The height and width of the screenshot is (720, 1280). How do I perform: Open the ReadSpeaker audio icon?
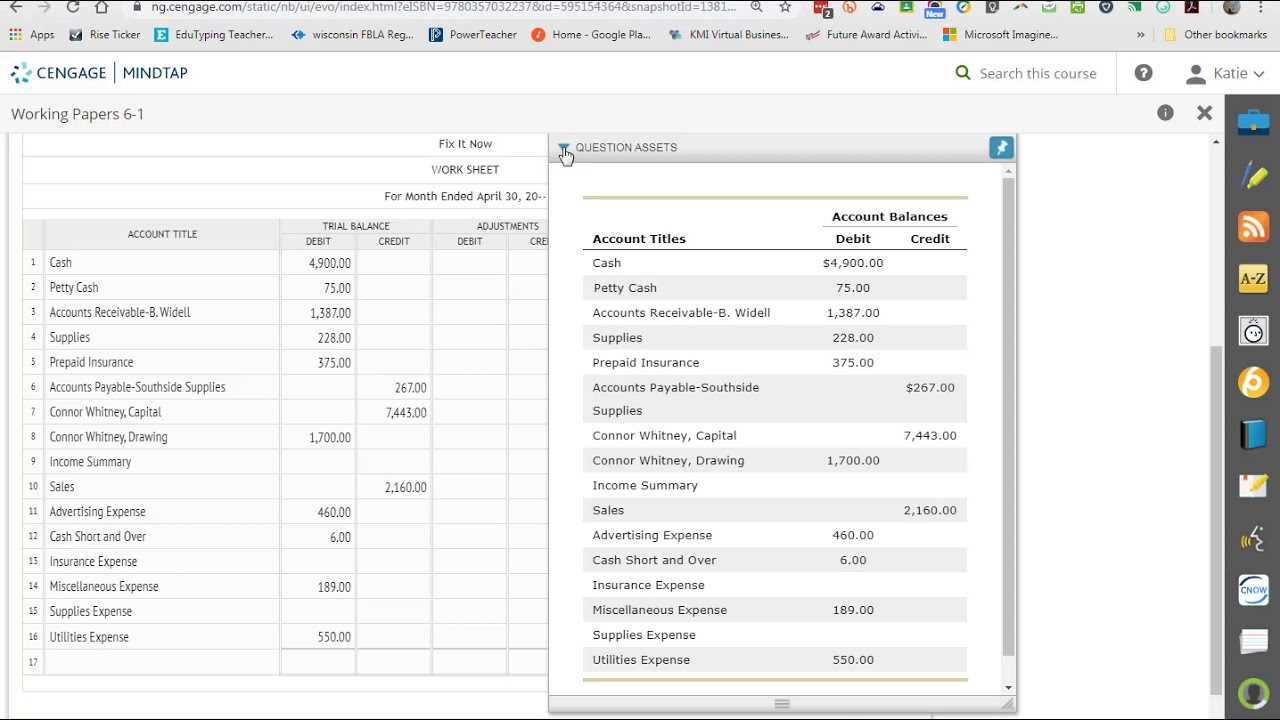[1253, 538]
